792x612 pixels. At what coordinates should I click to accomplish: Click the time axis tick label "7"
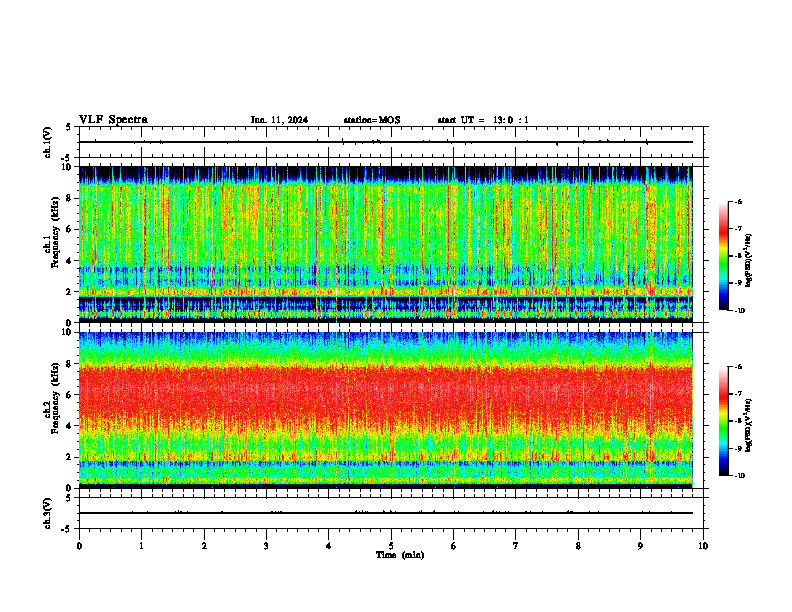click(516, 546)
